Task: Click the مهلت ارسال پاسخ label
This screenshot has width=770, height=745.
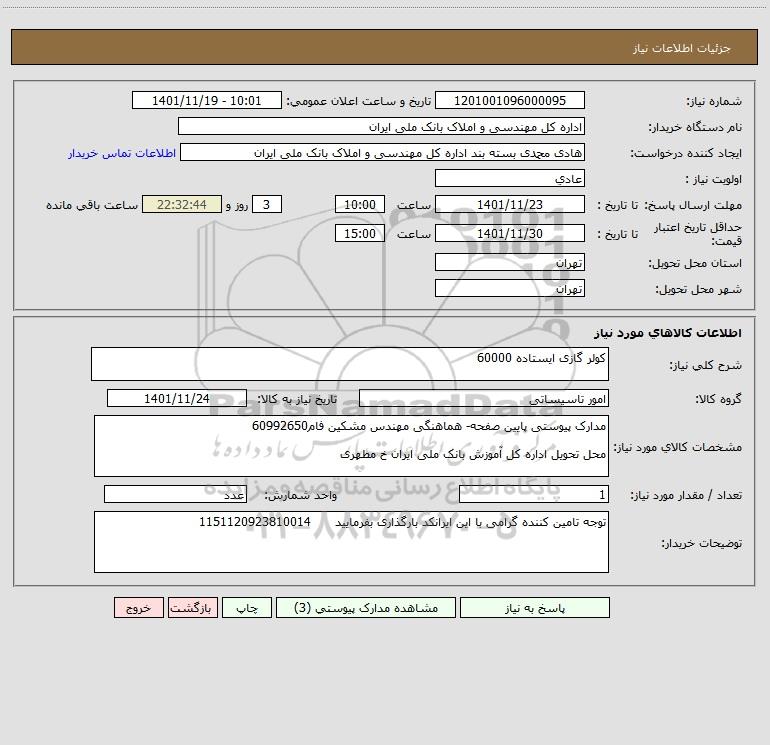Action: tap(693, 205)
